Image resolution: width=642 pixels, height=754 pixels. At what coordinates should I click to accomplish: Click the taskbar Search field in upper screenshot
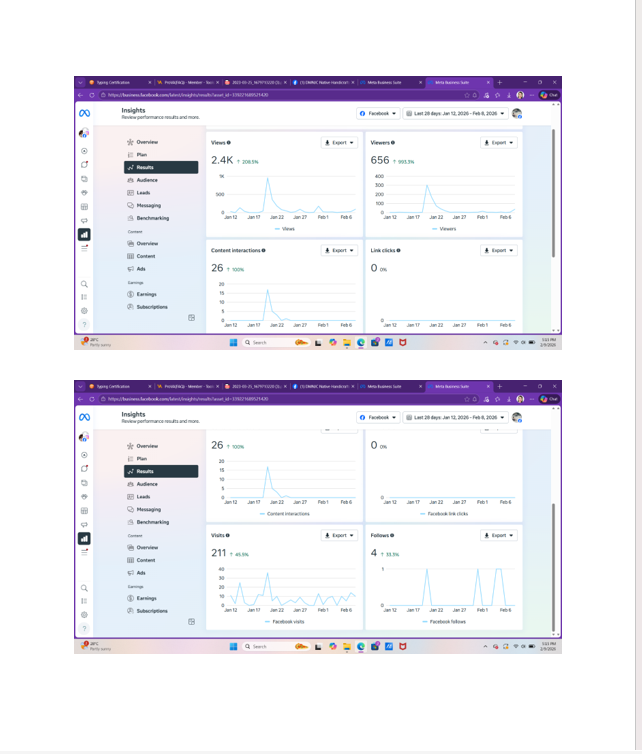coord(267,342)
